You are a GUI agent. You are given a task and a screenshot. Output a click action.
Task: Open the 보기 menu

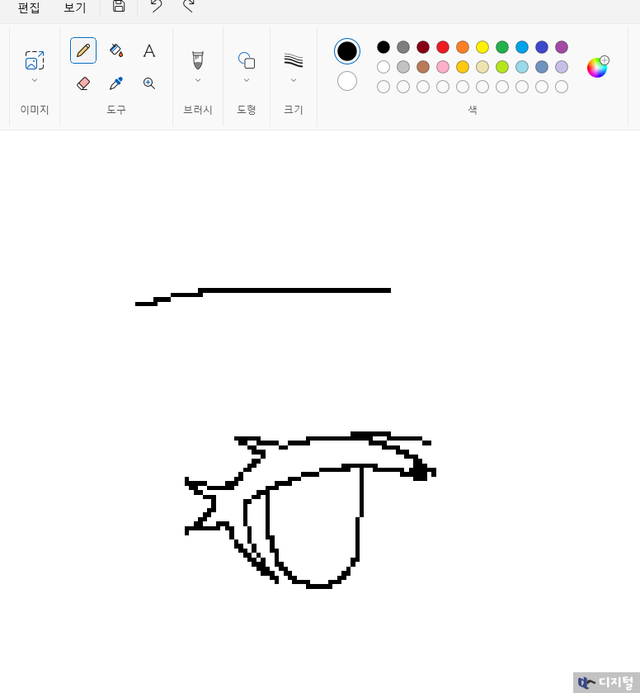coord(75,8)
